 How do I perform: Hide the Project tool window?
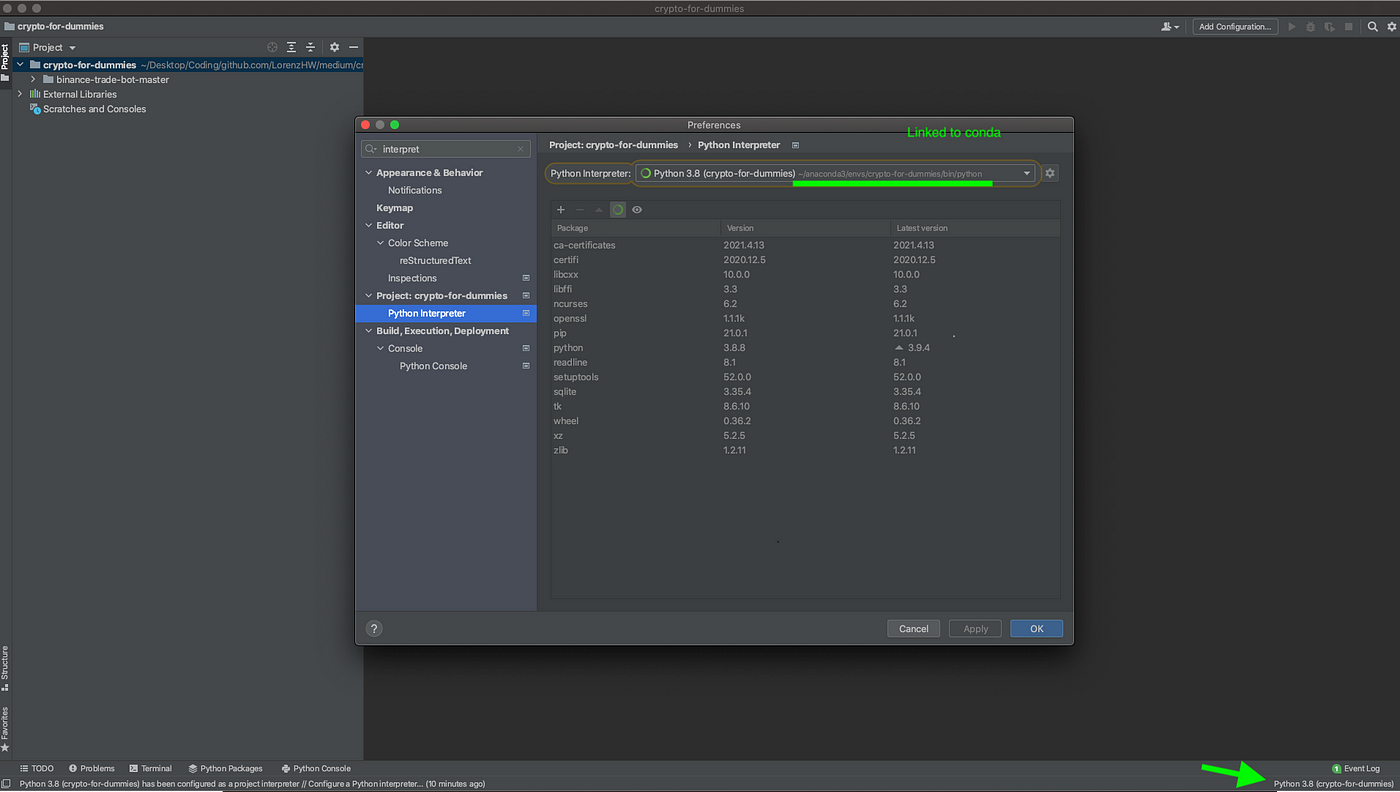353,47
